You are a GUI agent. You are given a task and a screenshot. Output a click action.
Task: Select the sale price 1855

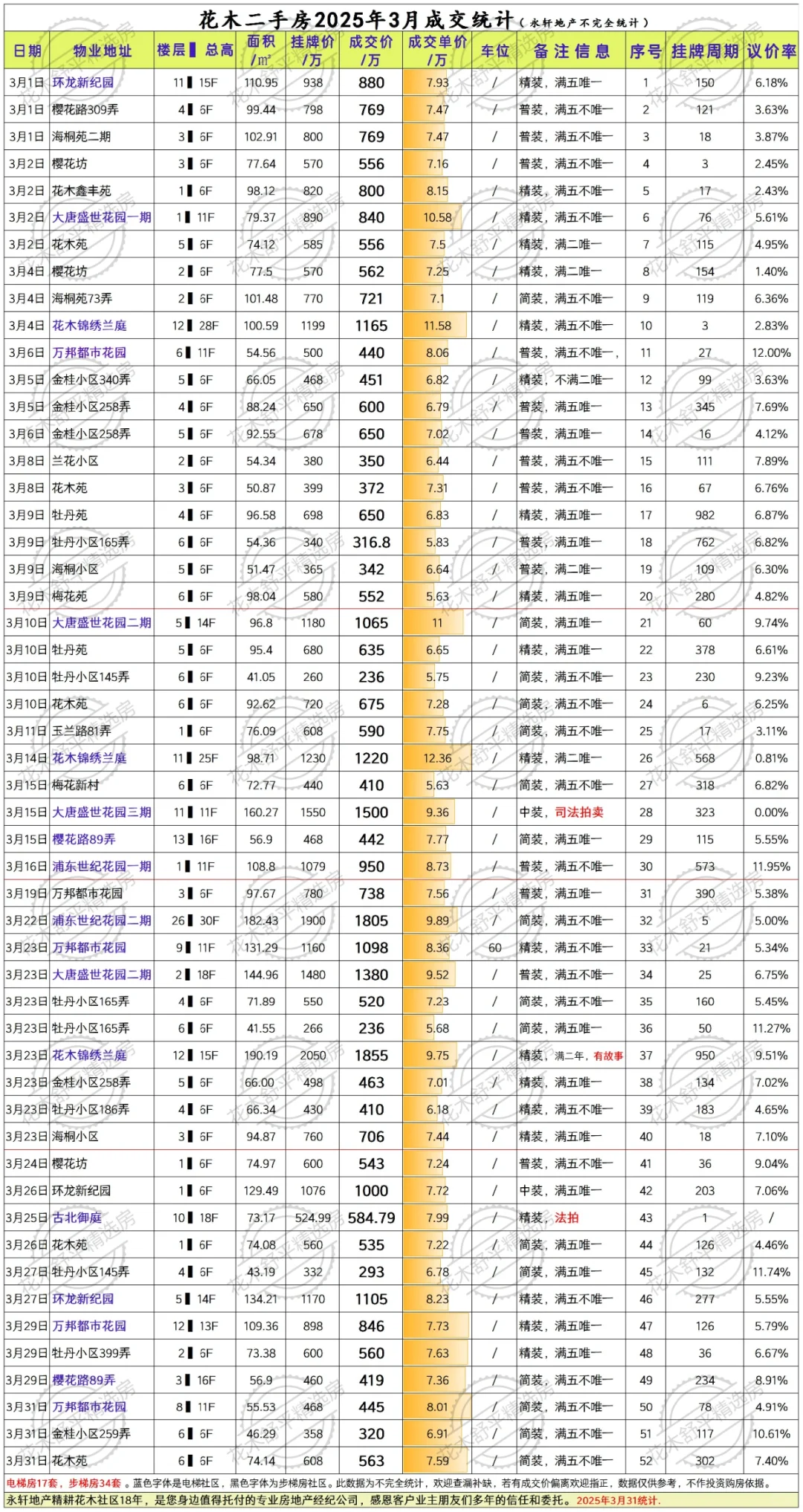pos(371,1056)
